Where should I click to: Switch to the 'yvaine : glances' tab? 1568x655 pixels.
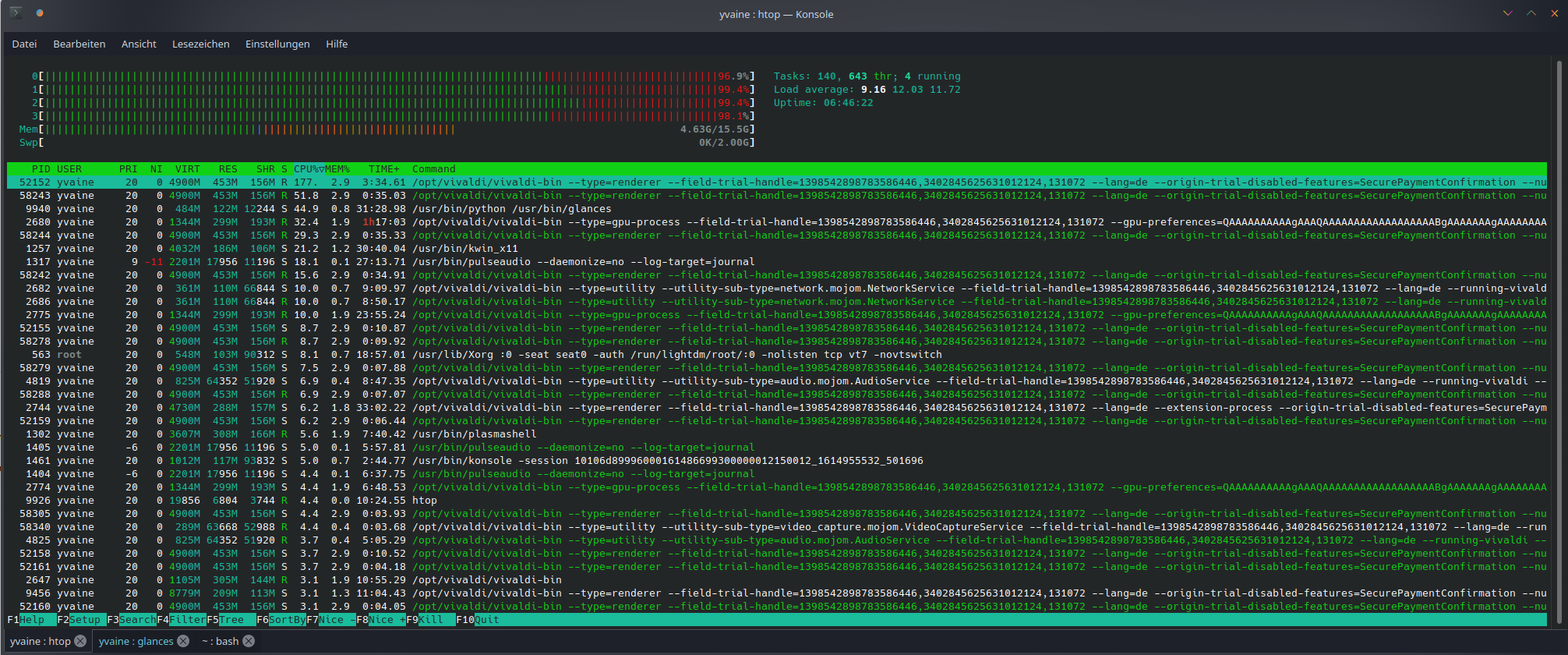click(x=136, y=641)
